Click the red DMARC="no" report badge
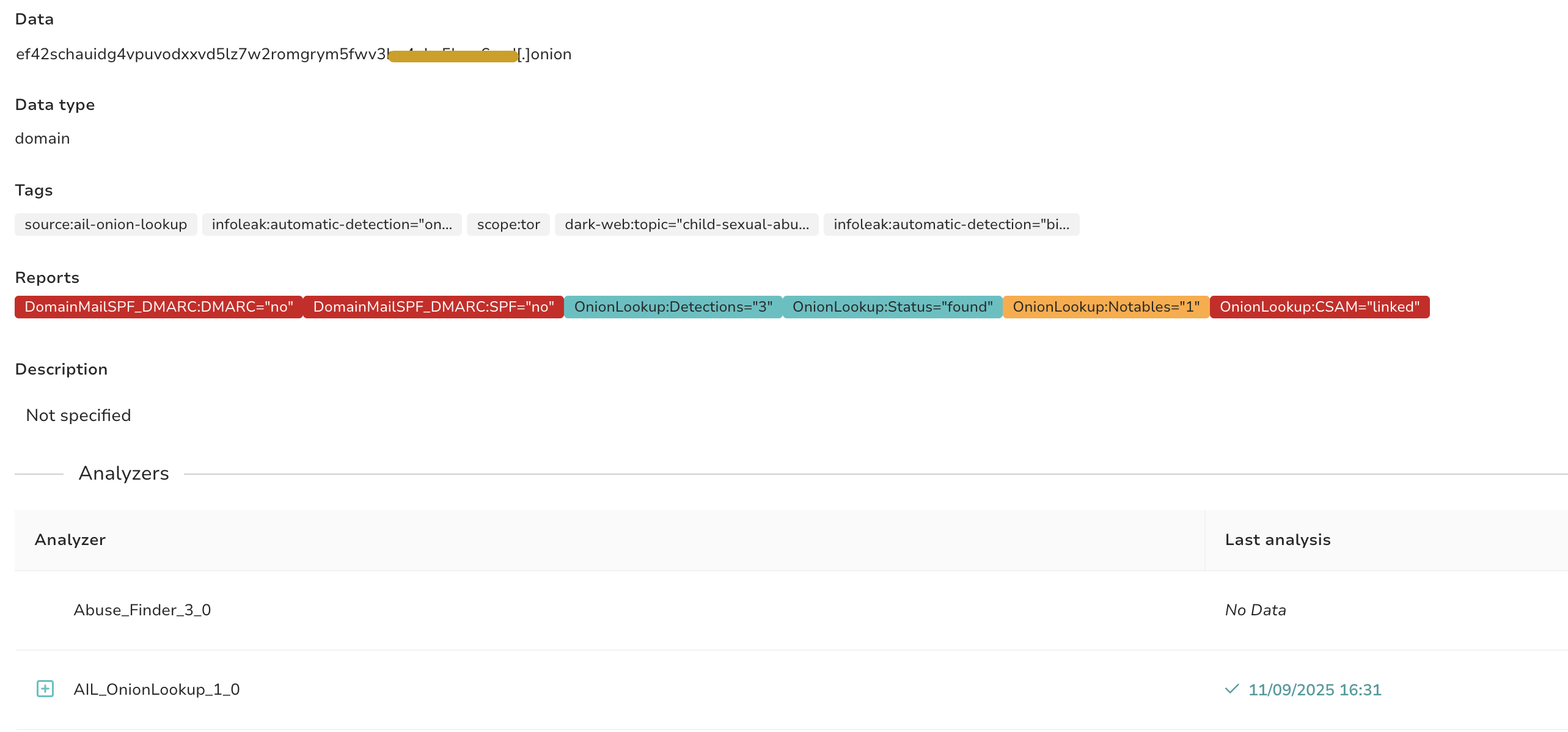The image size is (1568, 732). click(159, 307)
